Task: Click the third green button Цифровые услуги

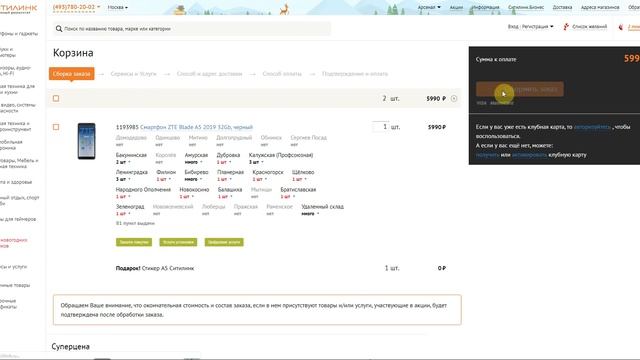Action: tap(224, 242)
